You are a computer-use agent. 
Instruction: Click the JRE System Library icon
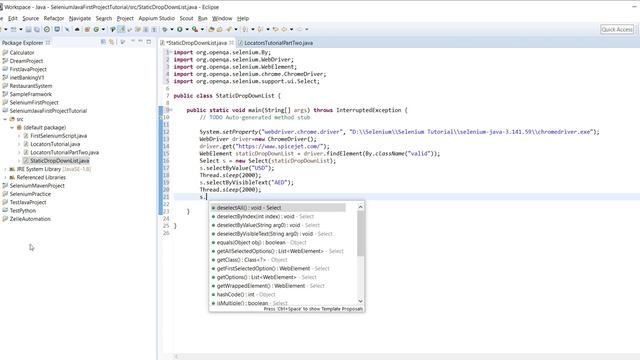[12, 169]
